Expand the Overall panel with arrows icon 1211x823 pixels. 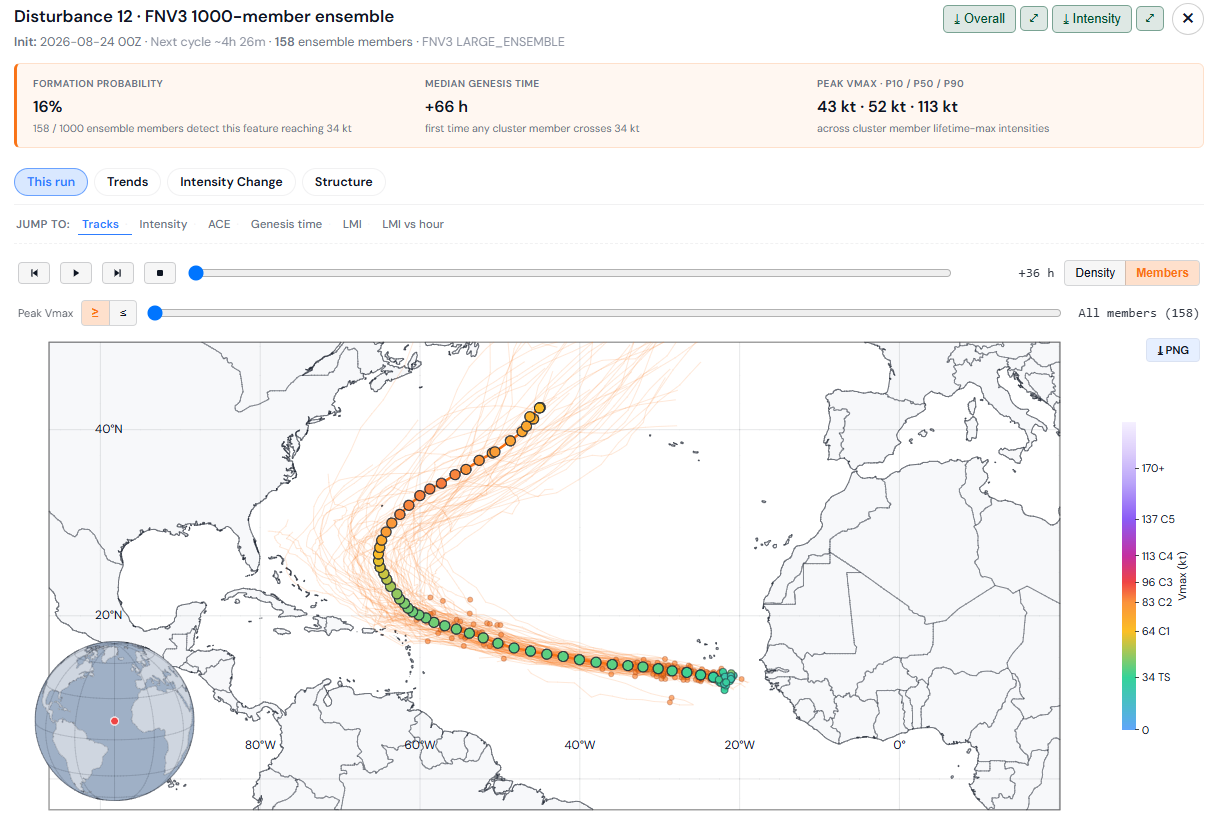pos(1034,18)
